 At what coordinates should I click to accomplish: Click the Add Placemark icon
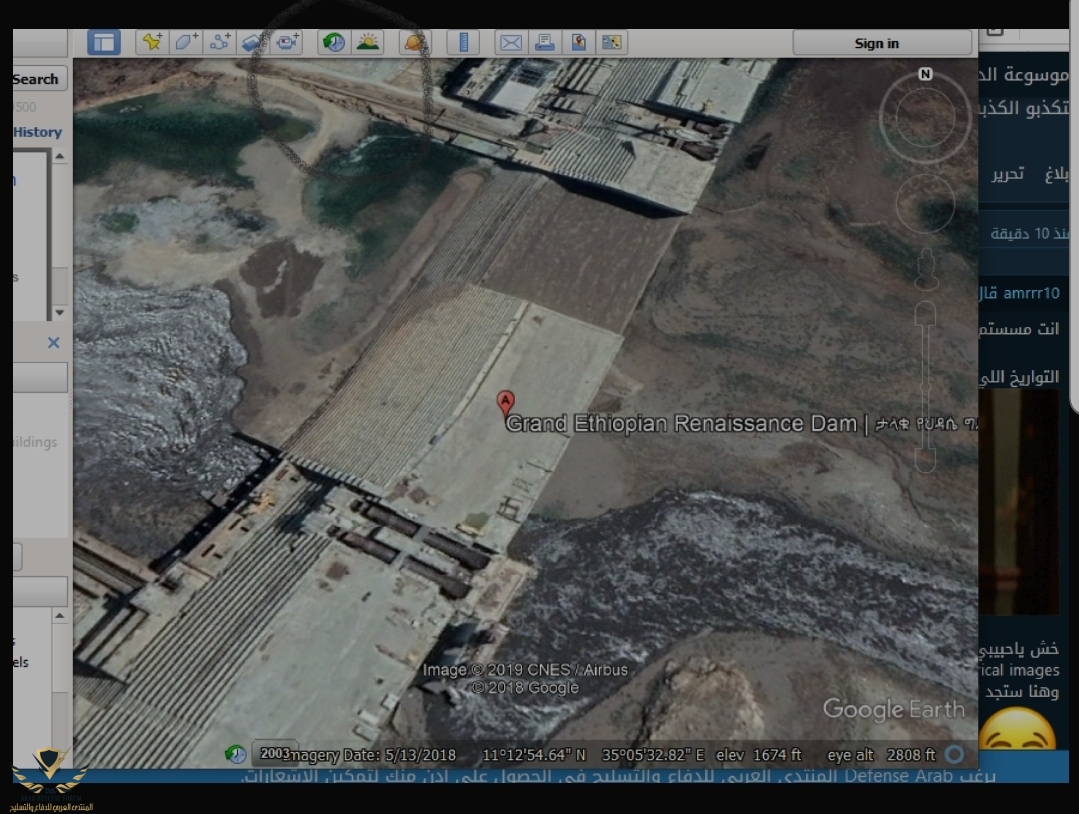click(151, 42)
